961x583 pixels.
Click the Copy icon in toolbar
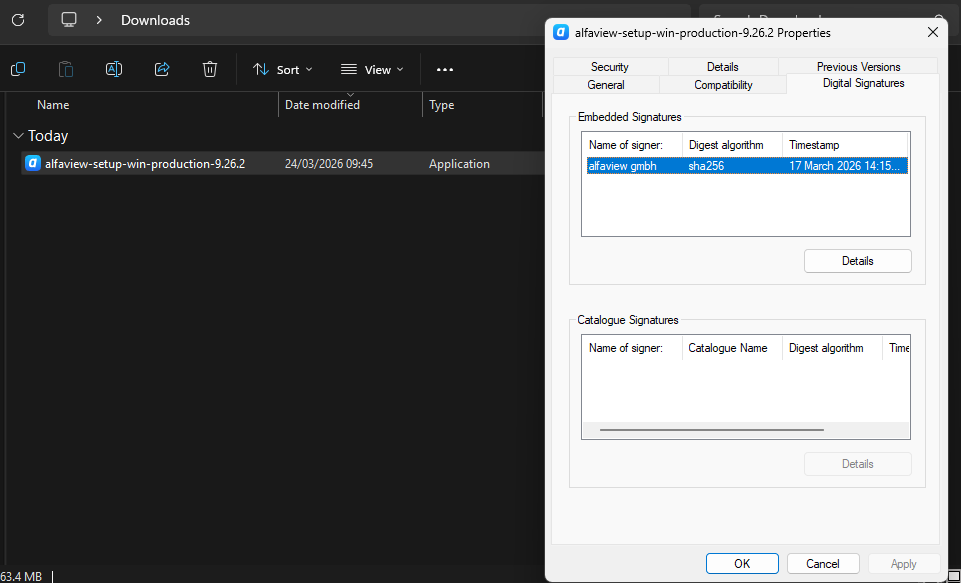pos(18,69)
